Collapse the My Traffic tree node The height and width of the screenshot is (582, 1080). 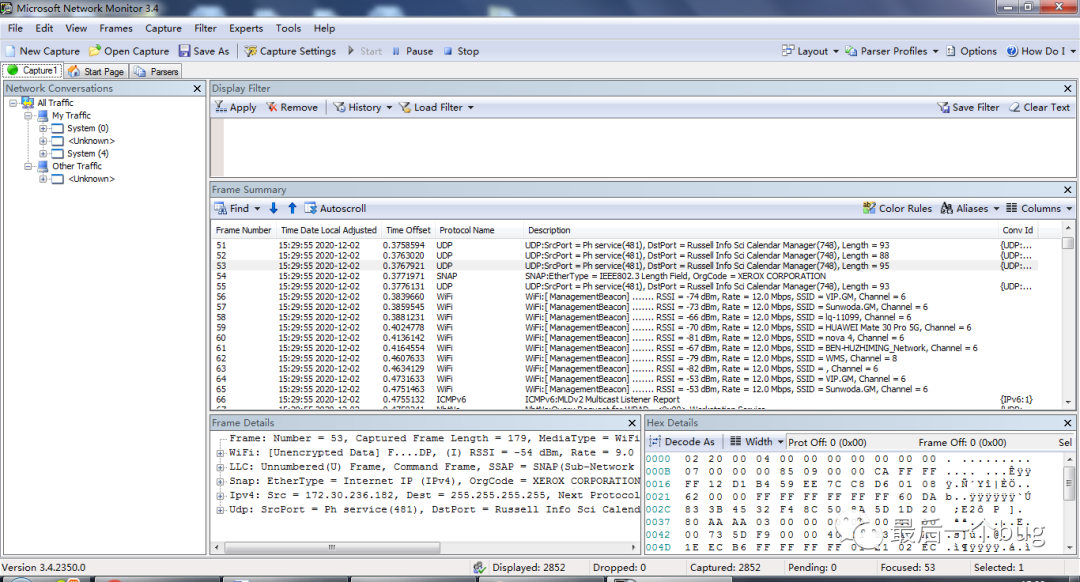click(x=28, y=116)
